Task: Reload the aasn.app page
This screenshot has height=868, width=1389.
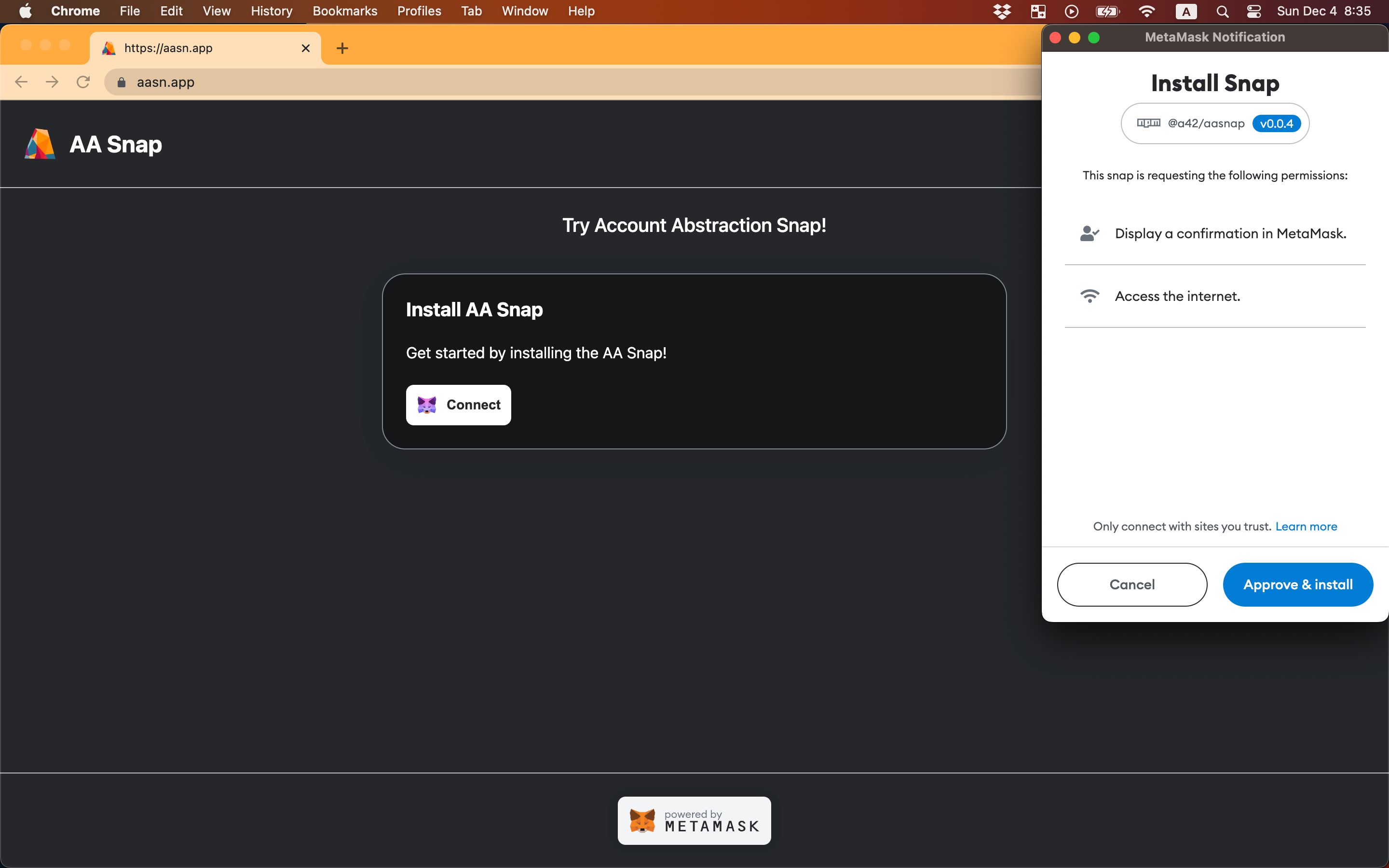Action: (x=83, y=82)
